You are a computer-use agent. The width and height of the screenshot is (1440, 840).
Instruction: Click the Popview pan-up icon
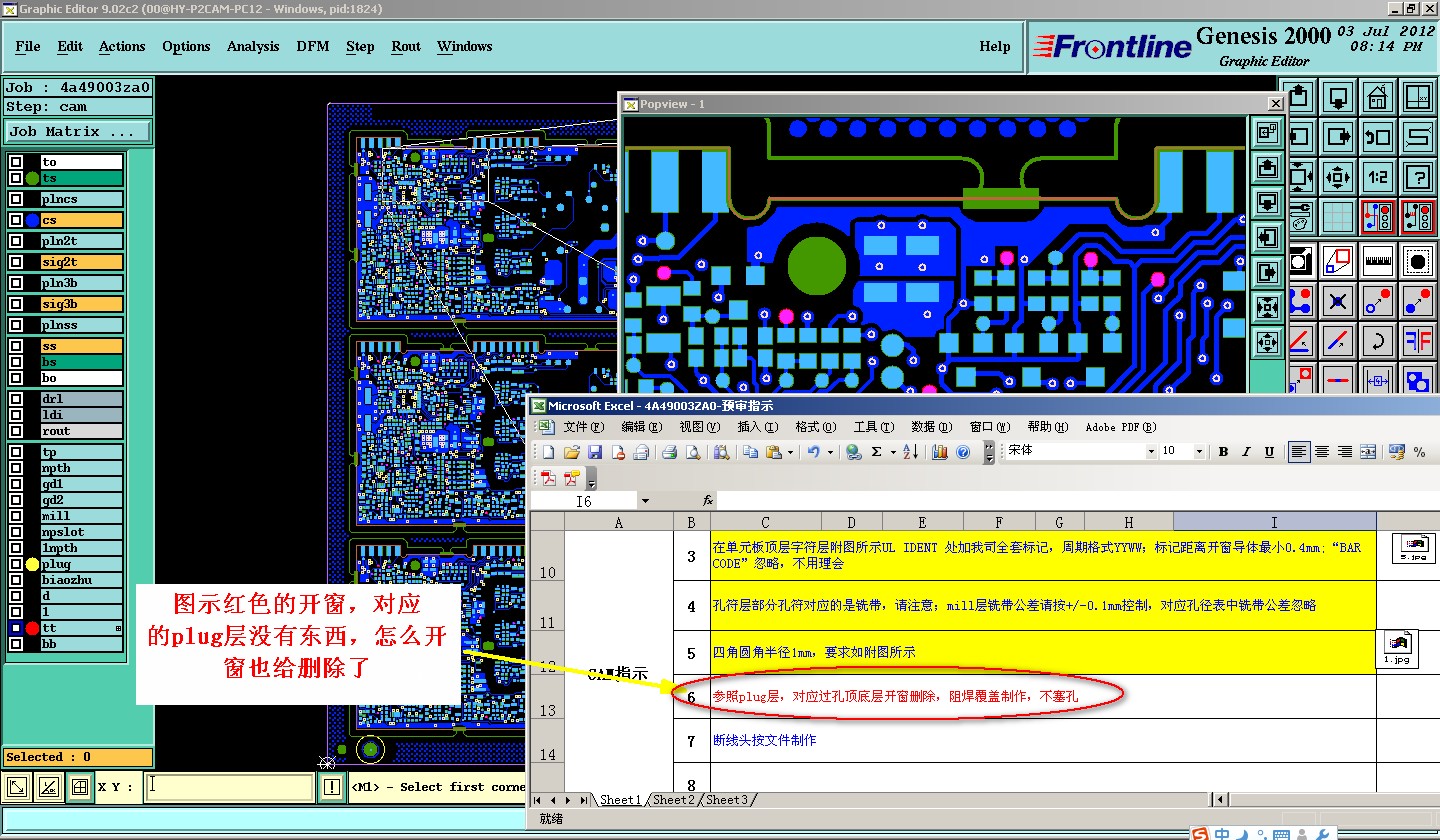tap(1267, 167)
